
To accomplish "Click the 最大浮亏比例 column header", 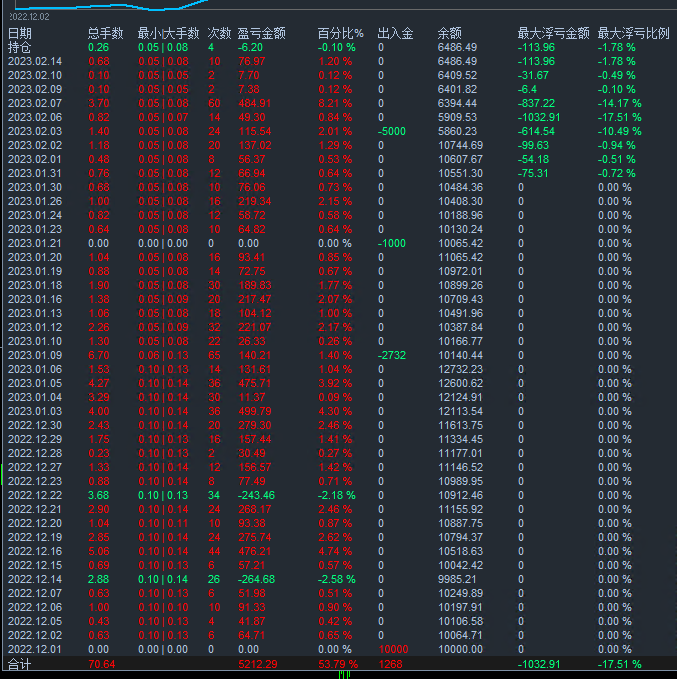I will (634, 33).
